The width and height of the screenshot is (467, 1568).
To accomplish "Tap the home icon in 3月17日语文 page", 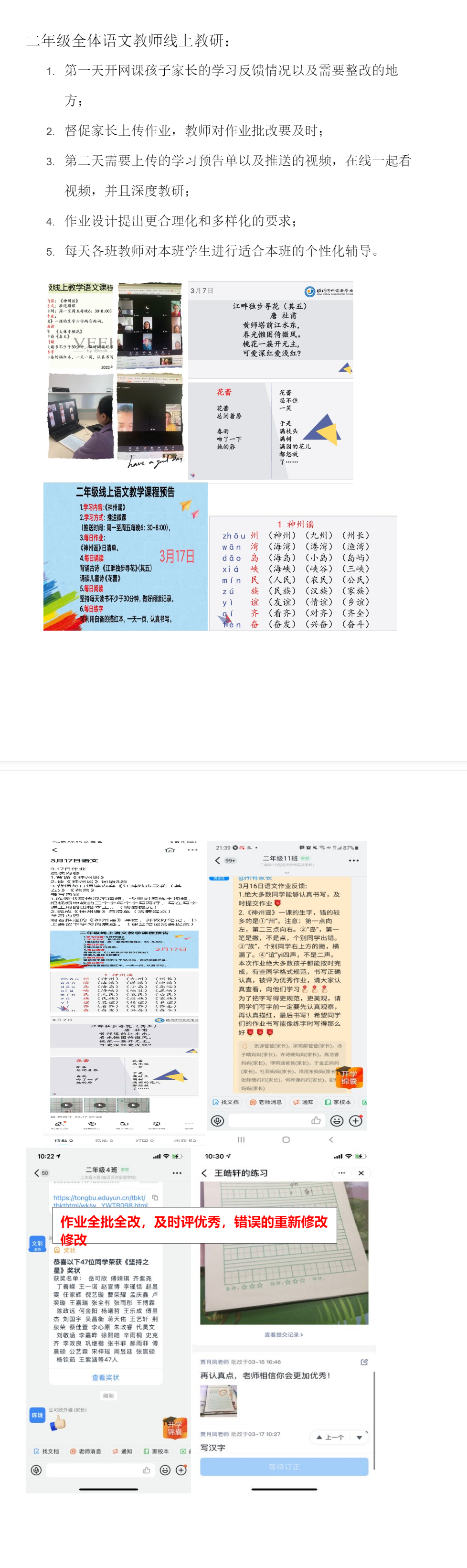I will click(x=170, y=850).
